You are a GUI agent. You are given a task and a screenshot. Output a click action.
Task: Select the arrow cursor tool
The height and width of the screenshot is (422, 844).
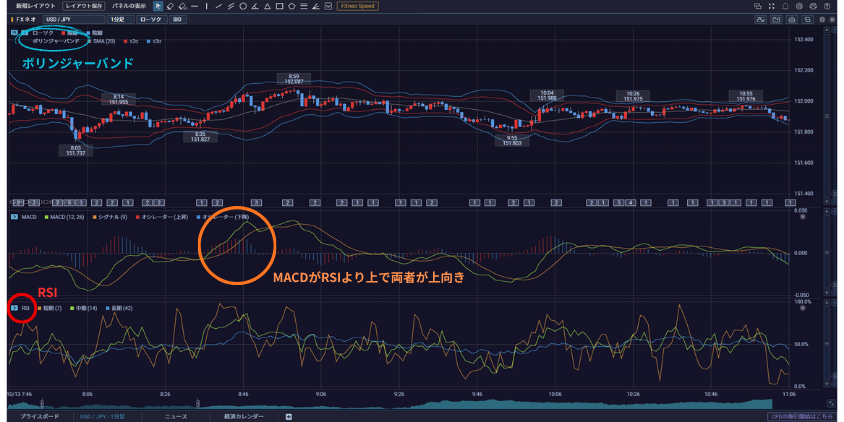(x=158, y=6)
